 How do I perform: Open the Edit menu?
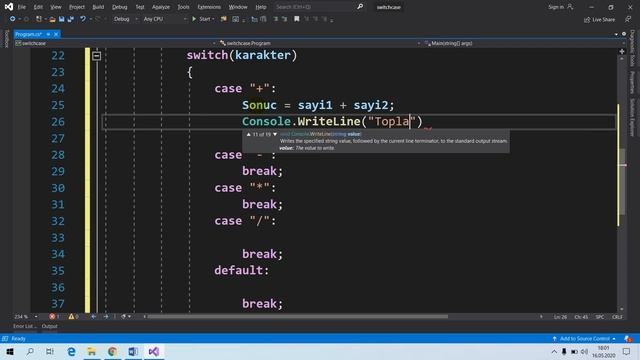(38, 7)
